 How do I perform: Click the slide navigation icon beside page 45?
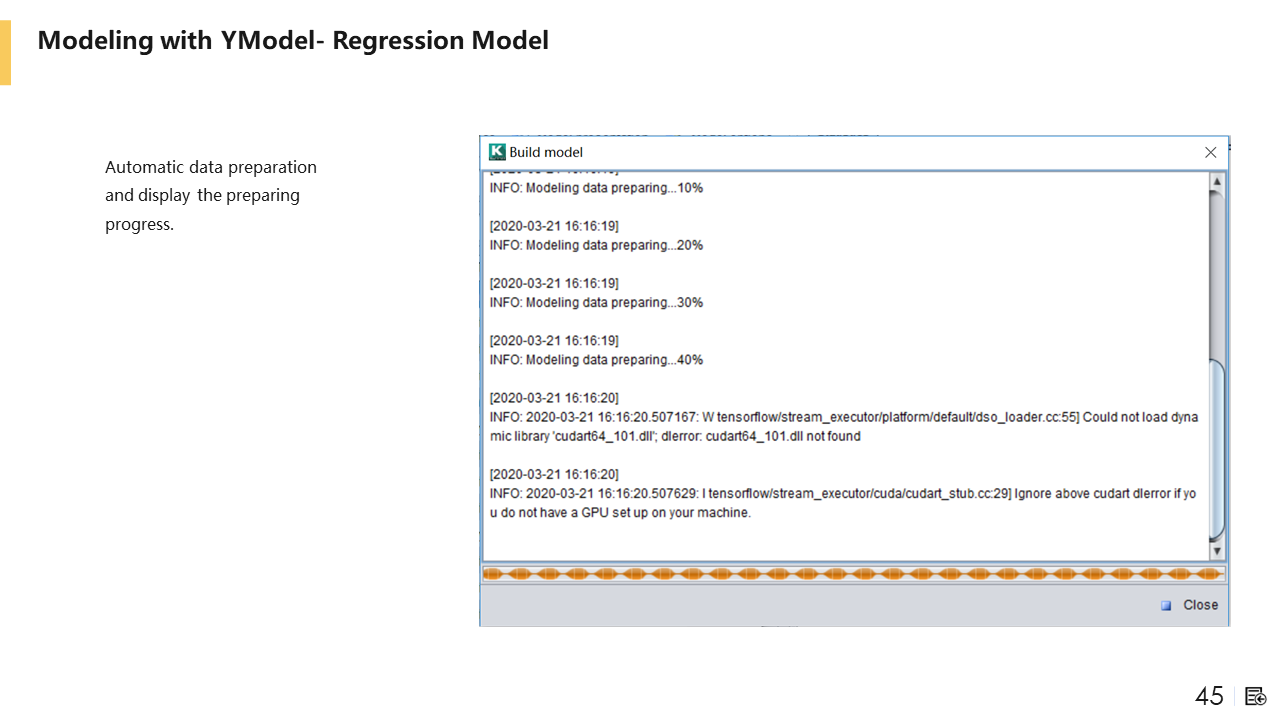click(x=1256, y=696)
